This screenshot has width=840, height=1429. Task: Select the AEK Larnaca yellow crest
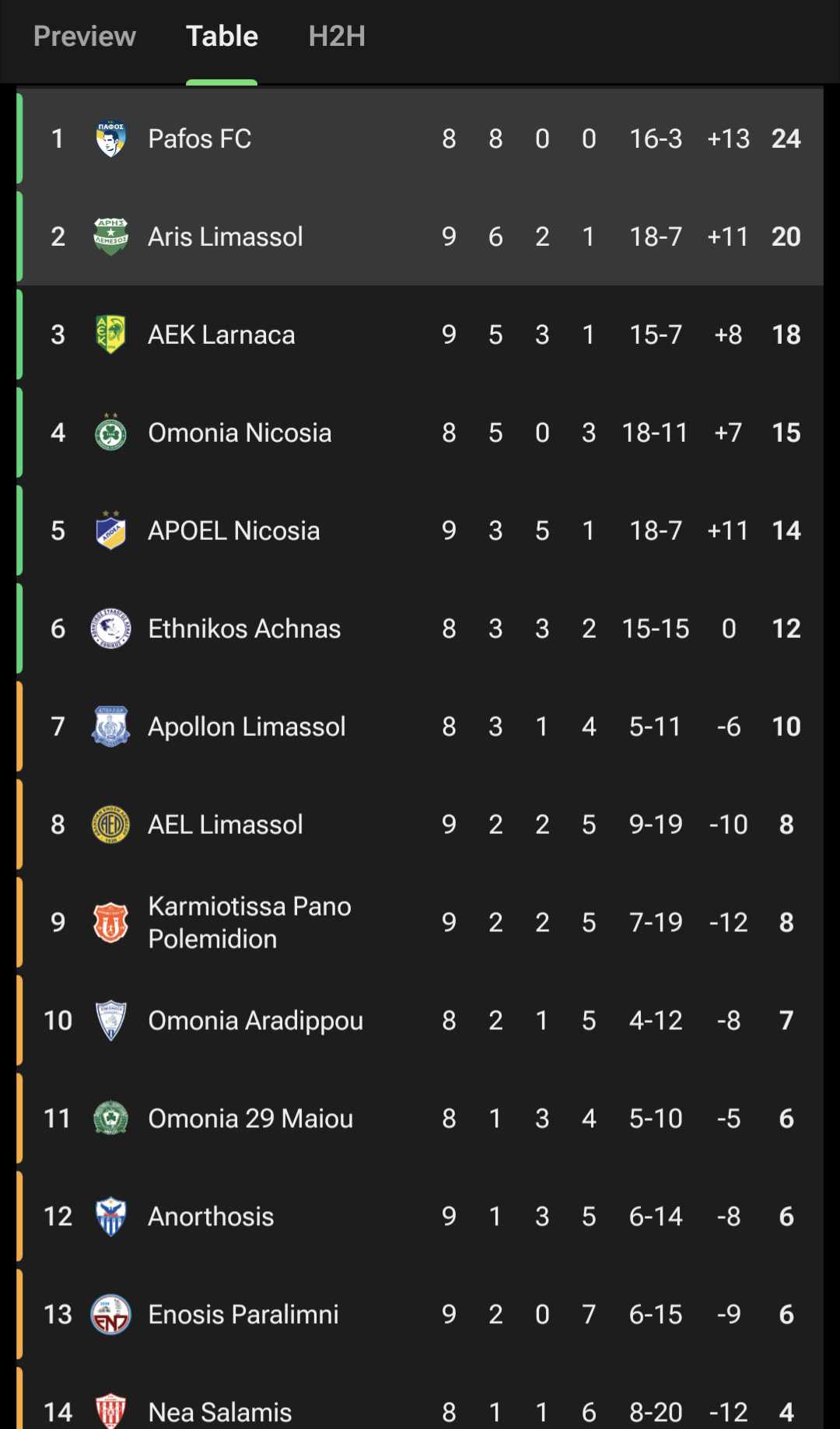point(110,334)
